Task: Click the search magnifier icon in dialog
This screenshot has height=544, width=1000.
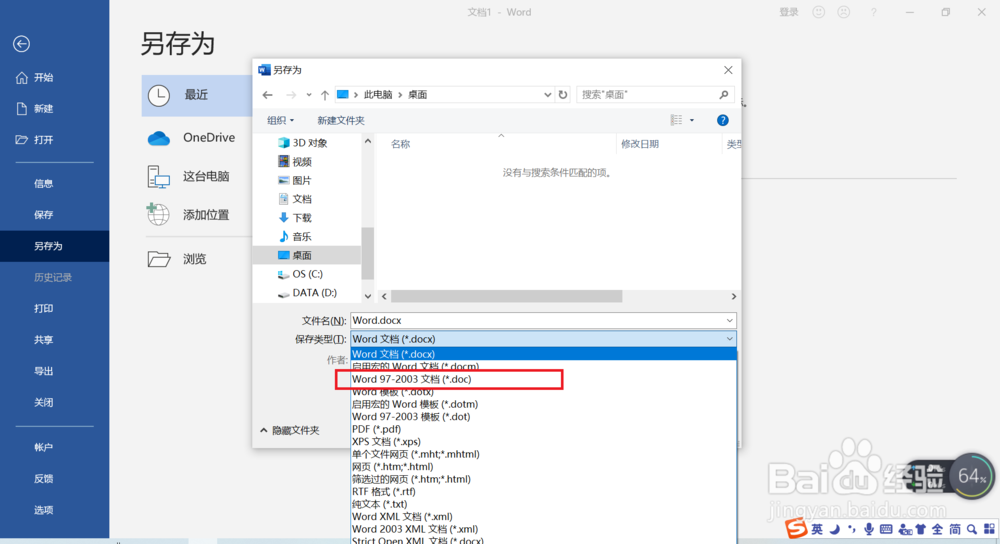Action: [x=724, y=95]
